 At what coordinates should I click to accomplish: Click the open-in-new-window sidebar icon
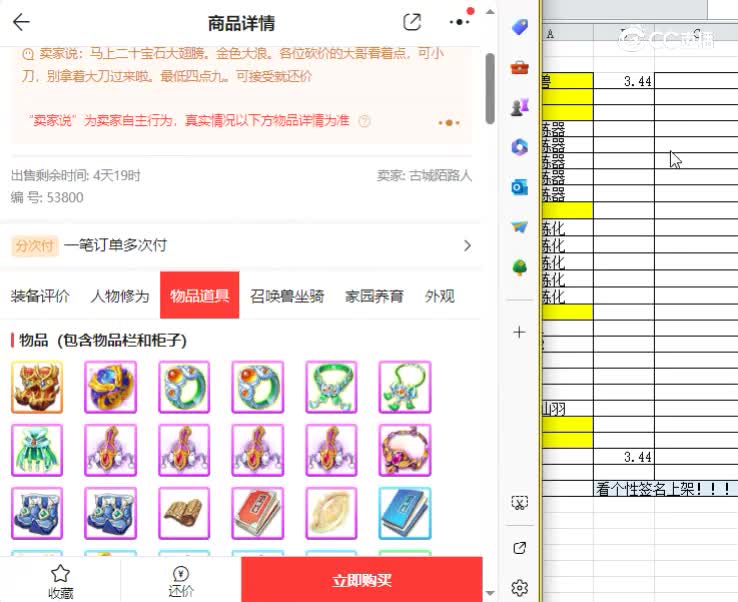pos(520,548)
